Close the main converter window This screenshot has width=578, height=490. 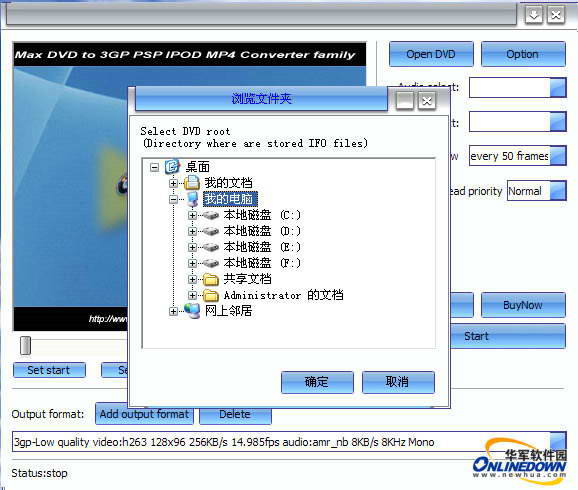tap(556, 15)
